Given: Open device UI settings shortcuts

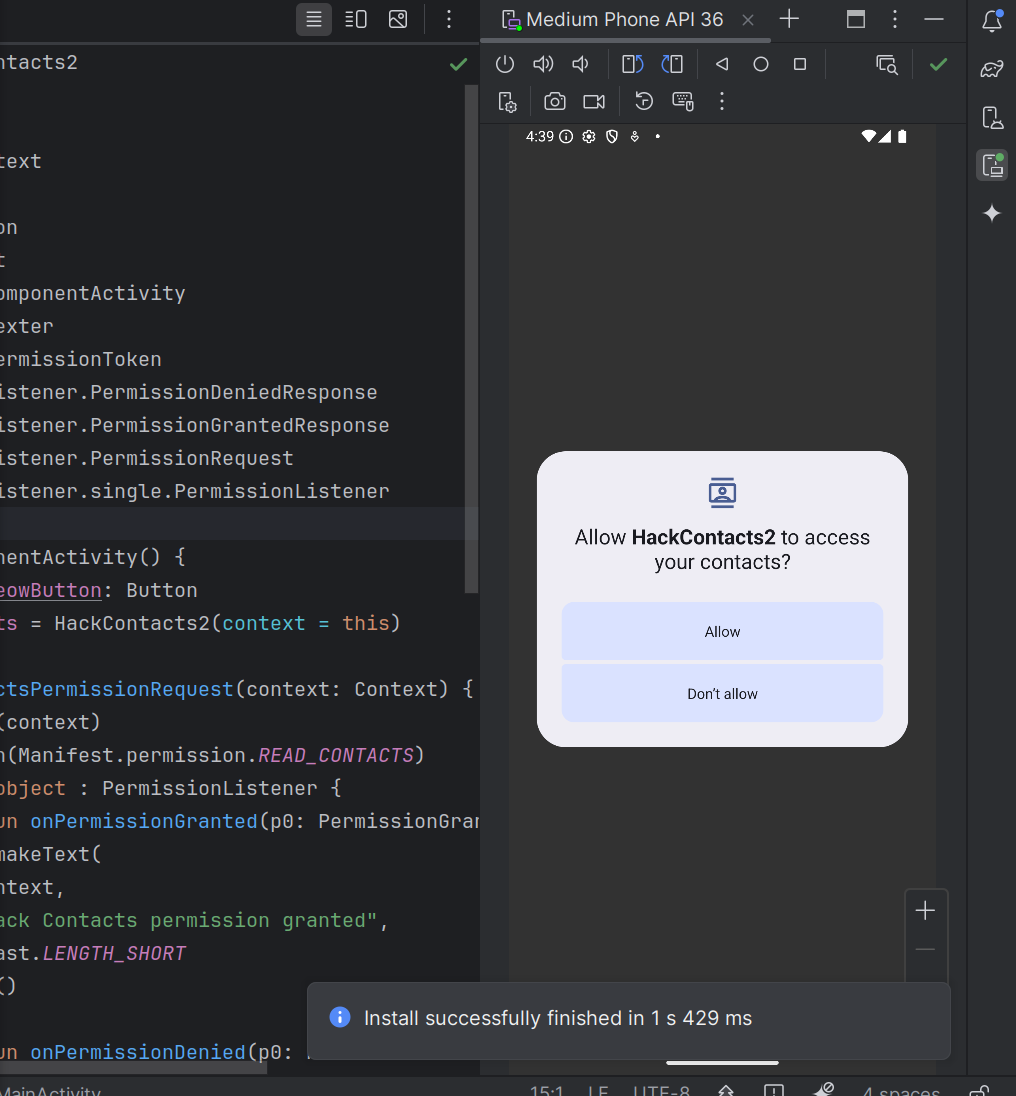Looking at the screenshot, I should (x=507, y=101).
